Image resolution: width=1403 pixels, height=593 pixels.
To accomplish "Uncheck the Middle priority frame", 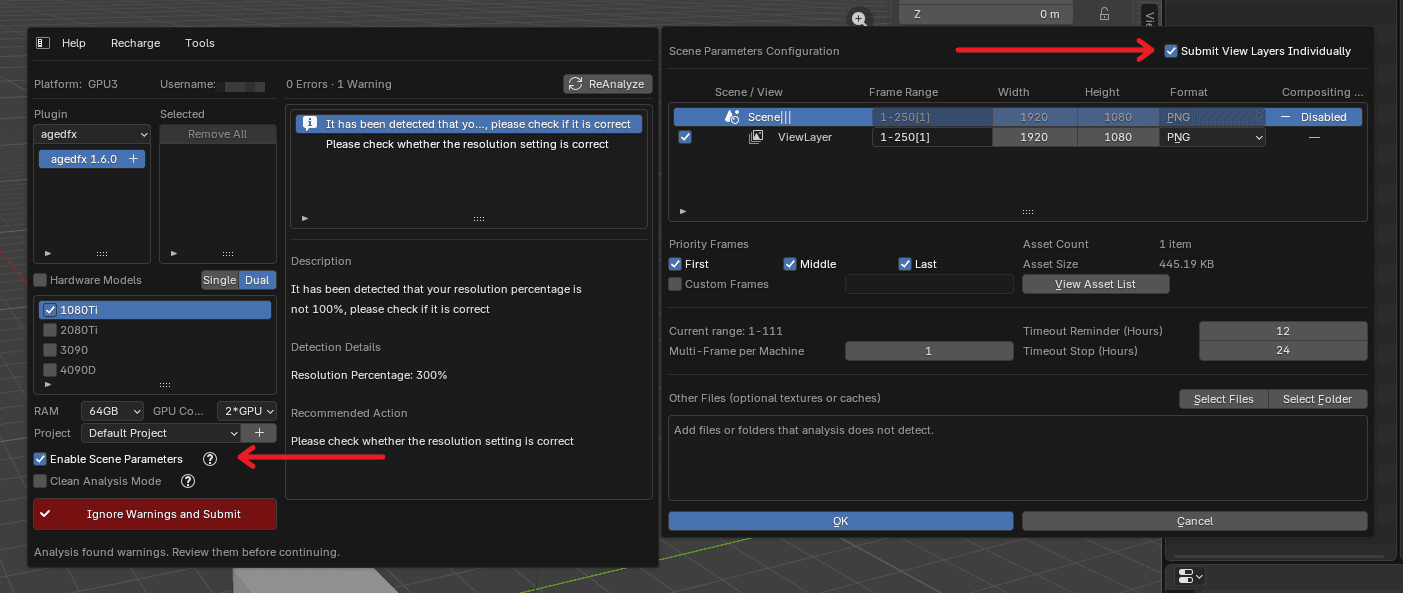I will (x=790, y=264).
